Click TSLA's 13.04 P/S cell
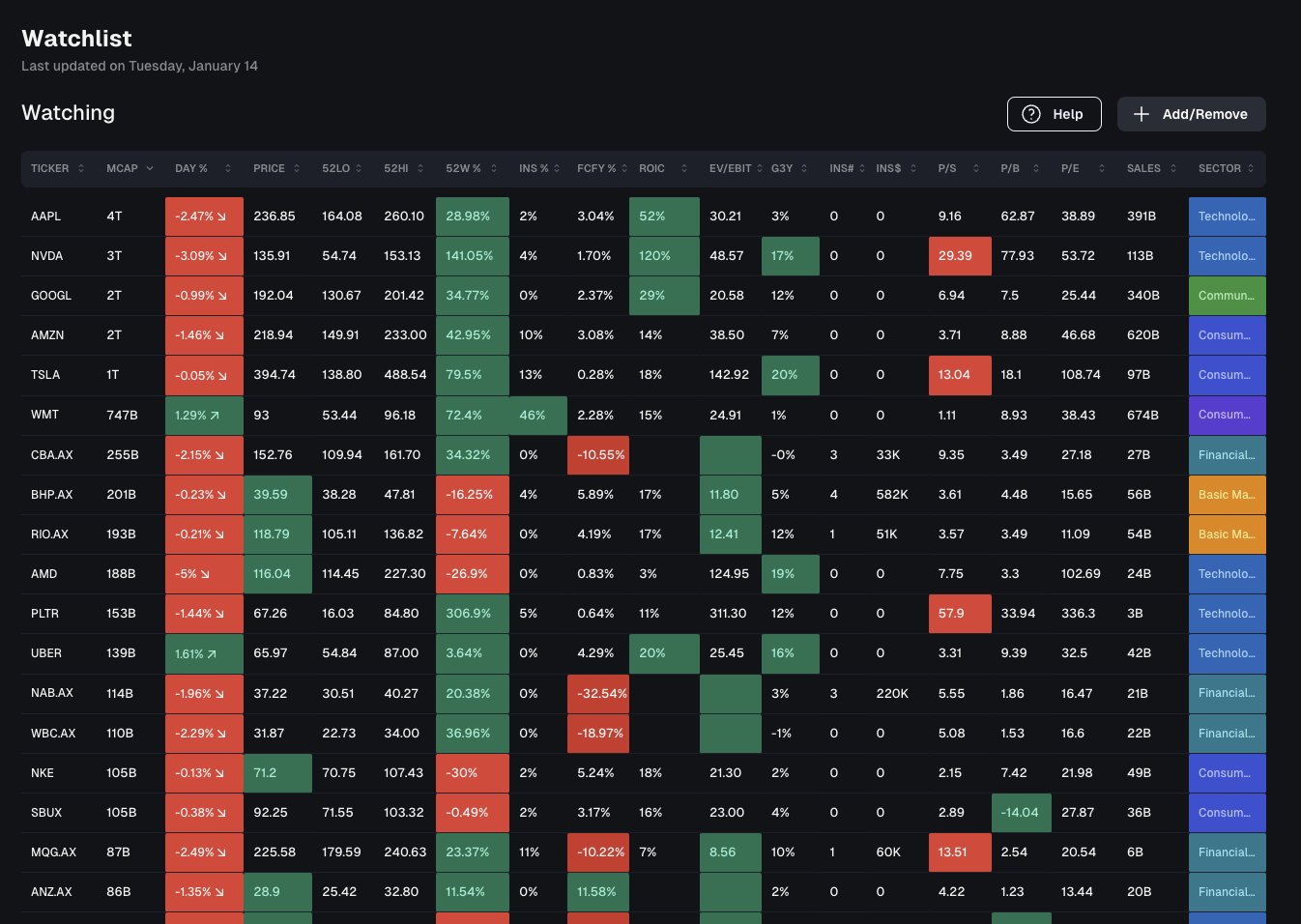1301x924 pixels. point(960,375)
